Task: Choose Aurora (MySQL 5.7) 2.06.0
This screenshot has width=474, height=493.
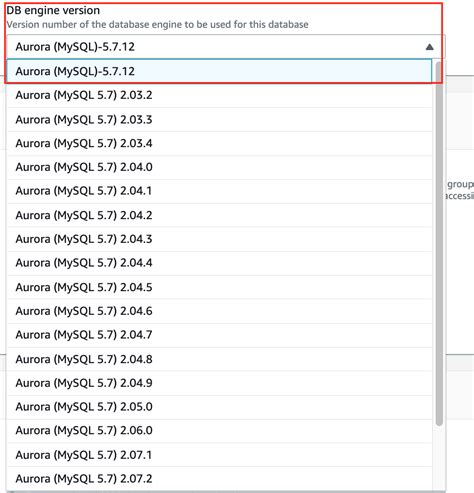Action: coord(219,431)
